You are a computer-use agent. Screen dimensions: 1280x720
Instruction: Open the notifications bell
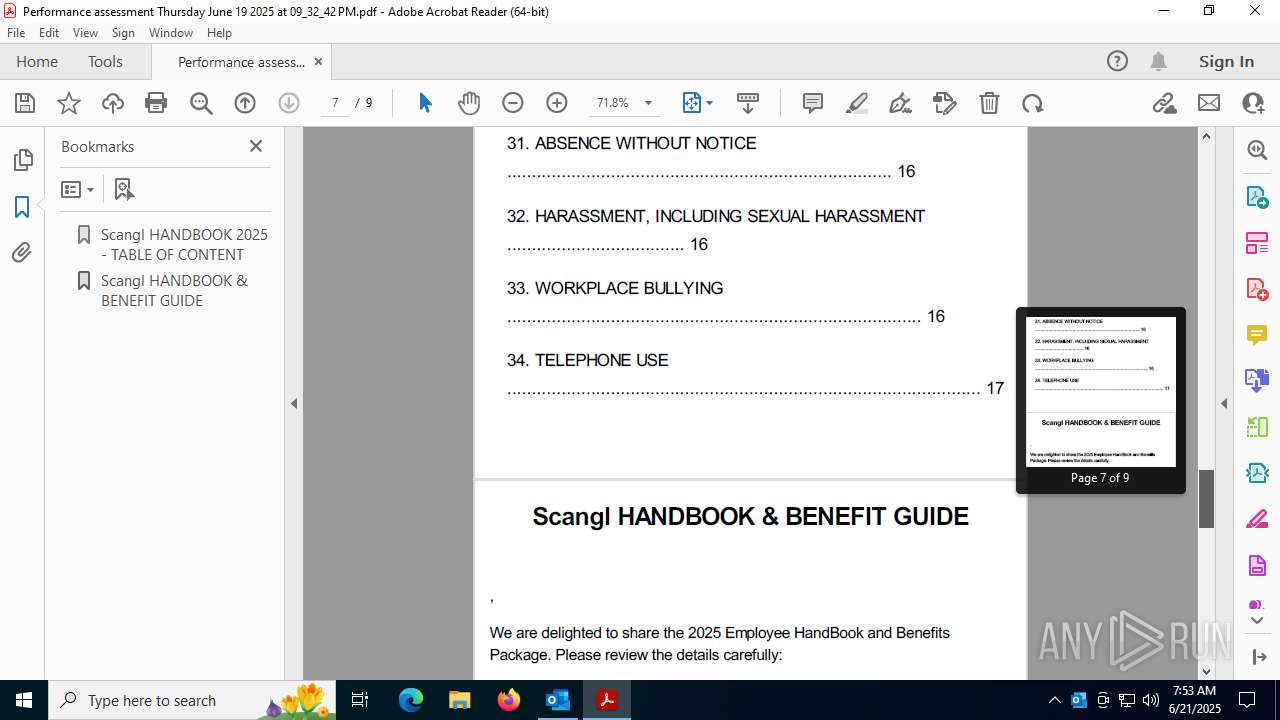(1158, 61)
